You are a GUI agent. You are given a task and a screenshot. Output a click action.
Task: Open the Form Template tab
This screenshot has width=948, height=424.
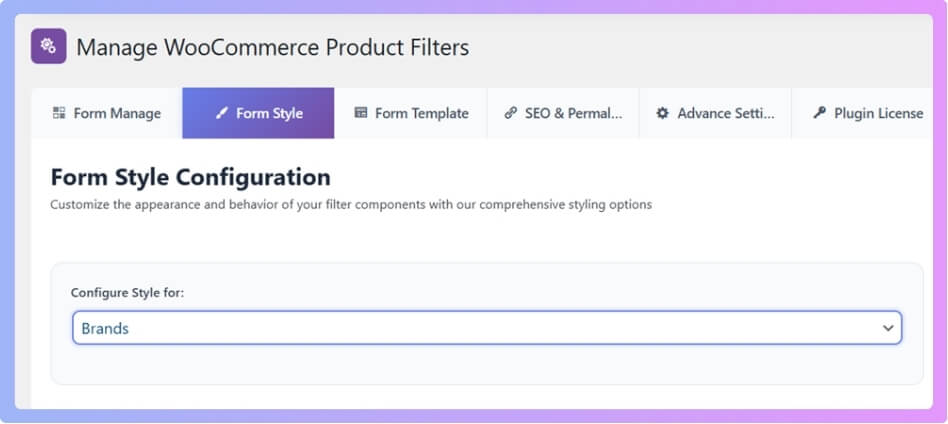pos(411,113)
